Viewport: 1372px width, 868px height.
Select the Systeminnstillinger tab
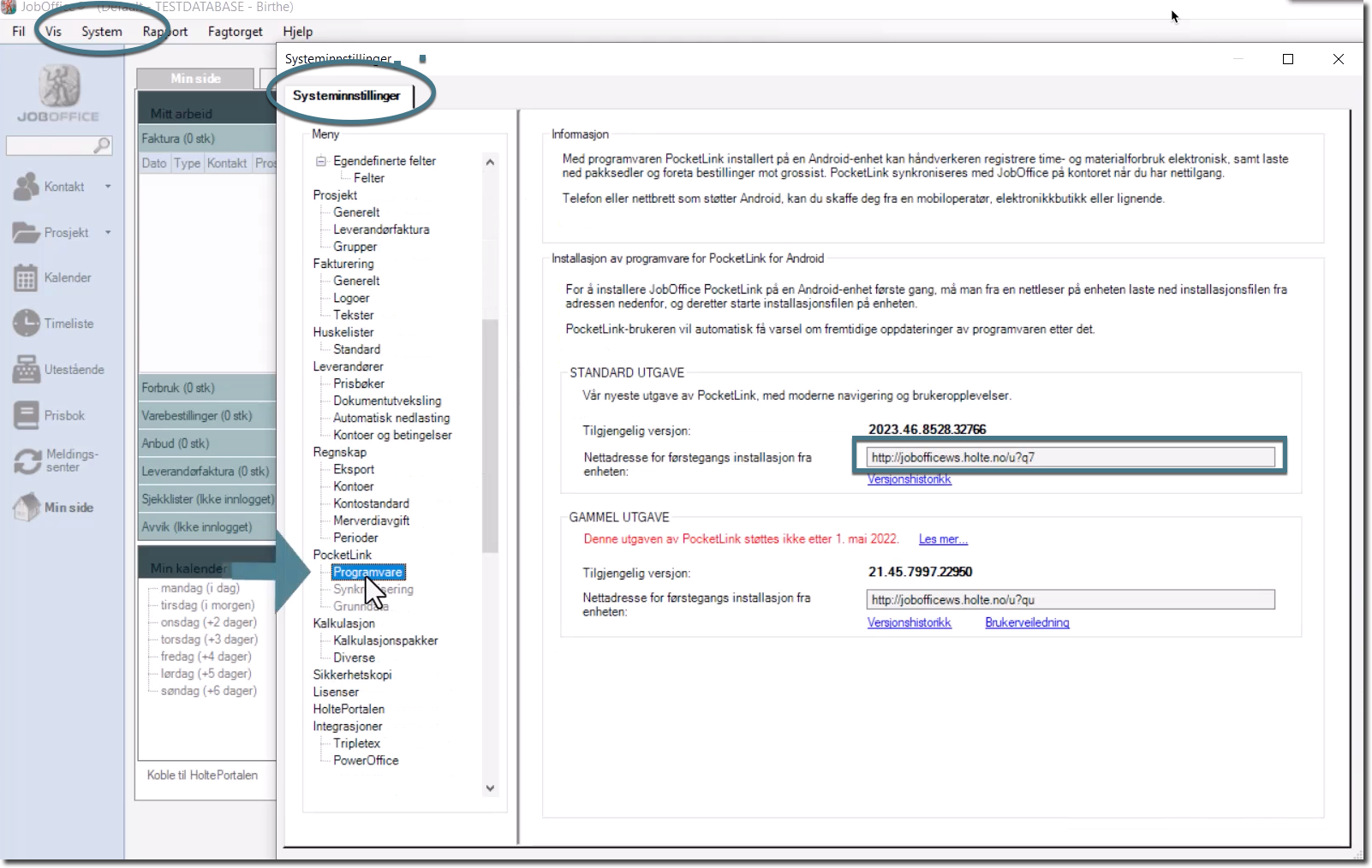[347, 95]
